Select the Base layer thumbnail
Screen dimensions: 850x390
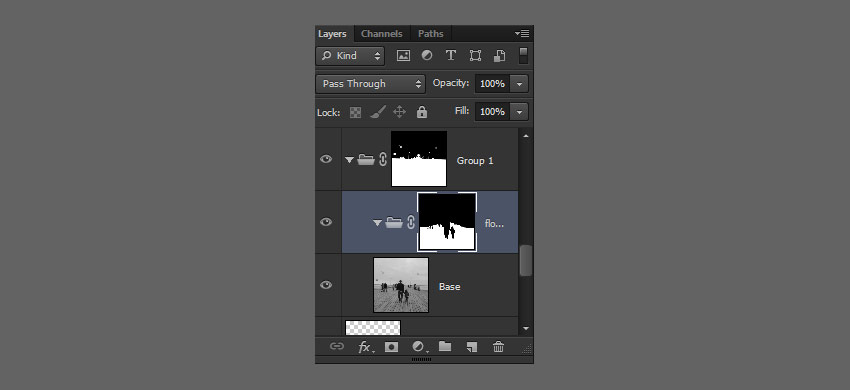(x=401, y=285)
